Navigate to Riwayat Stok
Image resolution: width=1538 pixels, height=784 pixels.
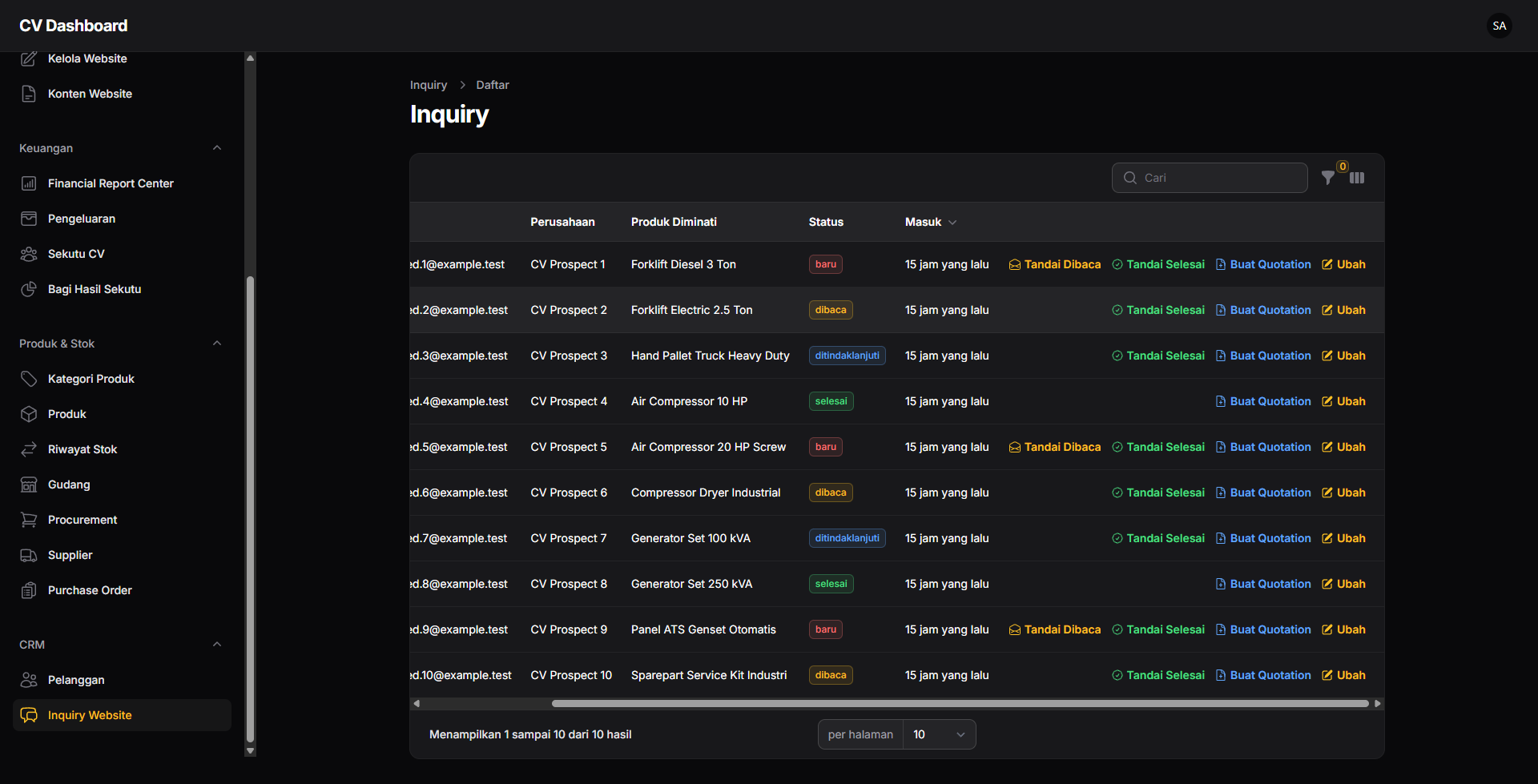tap(83, 449)
